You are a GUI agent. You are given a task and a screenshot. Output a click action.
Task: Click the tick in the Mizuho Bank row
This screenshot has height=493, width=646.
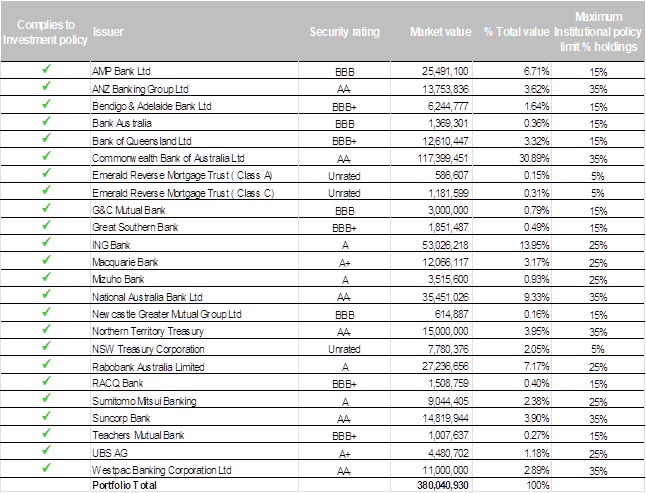[46, 277]
